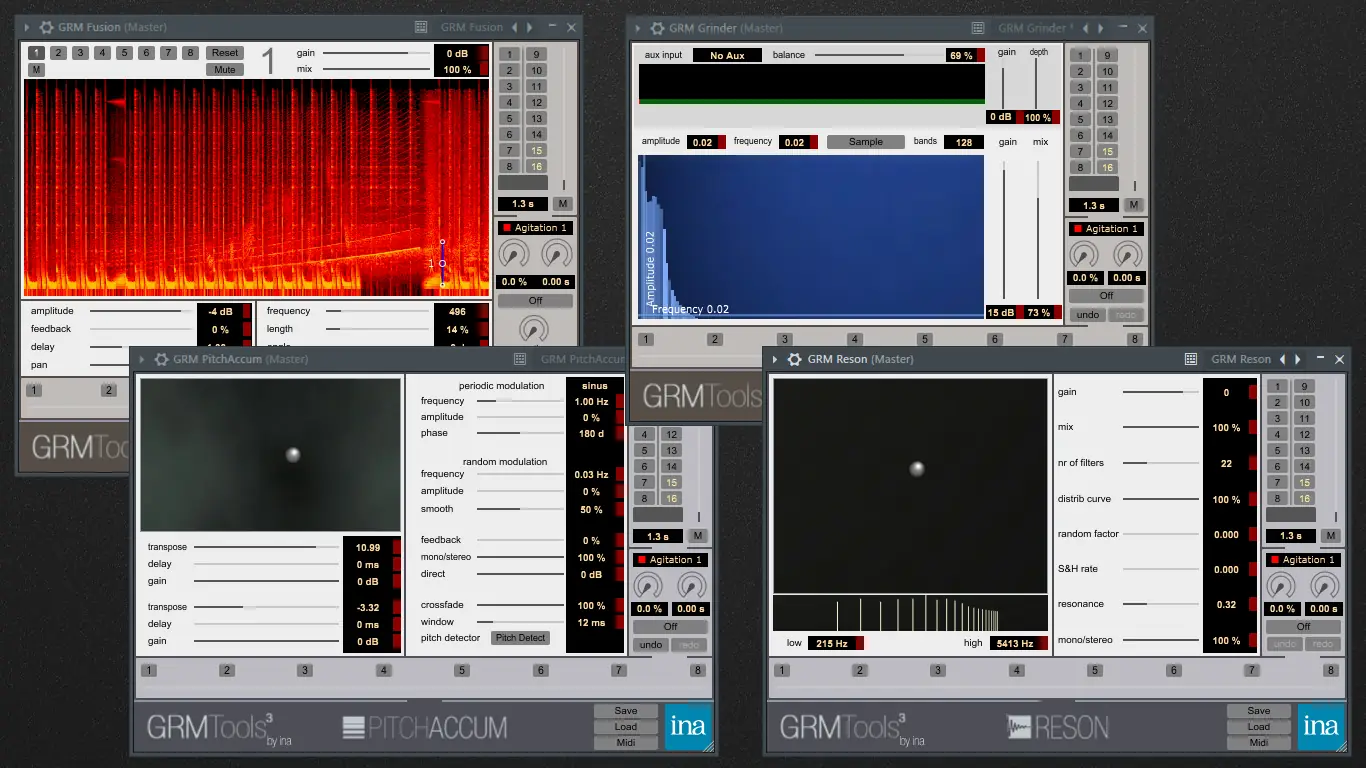This screenshot has height=768, width=1366.
Task: Click the left Agitation knob in Reson
Action: 1281,585
